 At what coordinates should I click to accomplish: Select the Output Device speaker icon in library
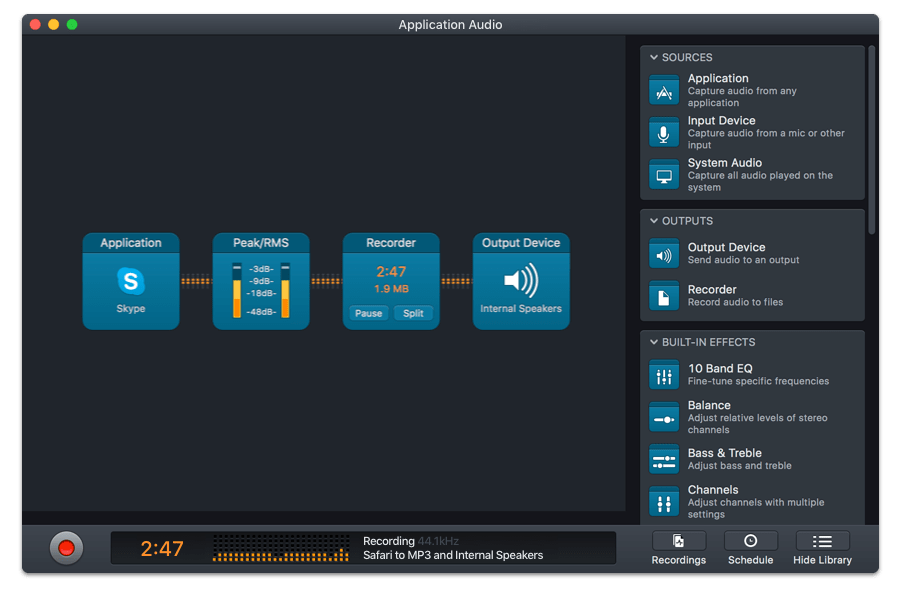click(664, 254)
